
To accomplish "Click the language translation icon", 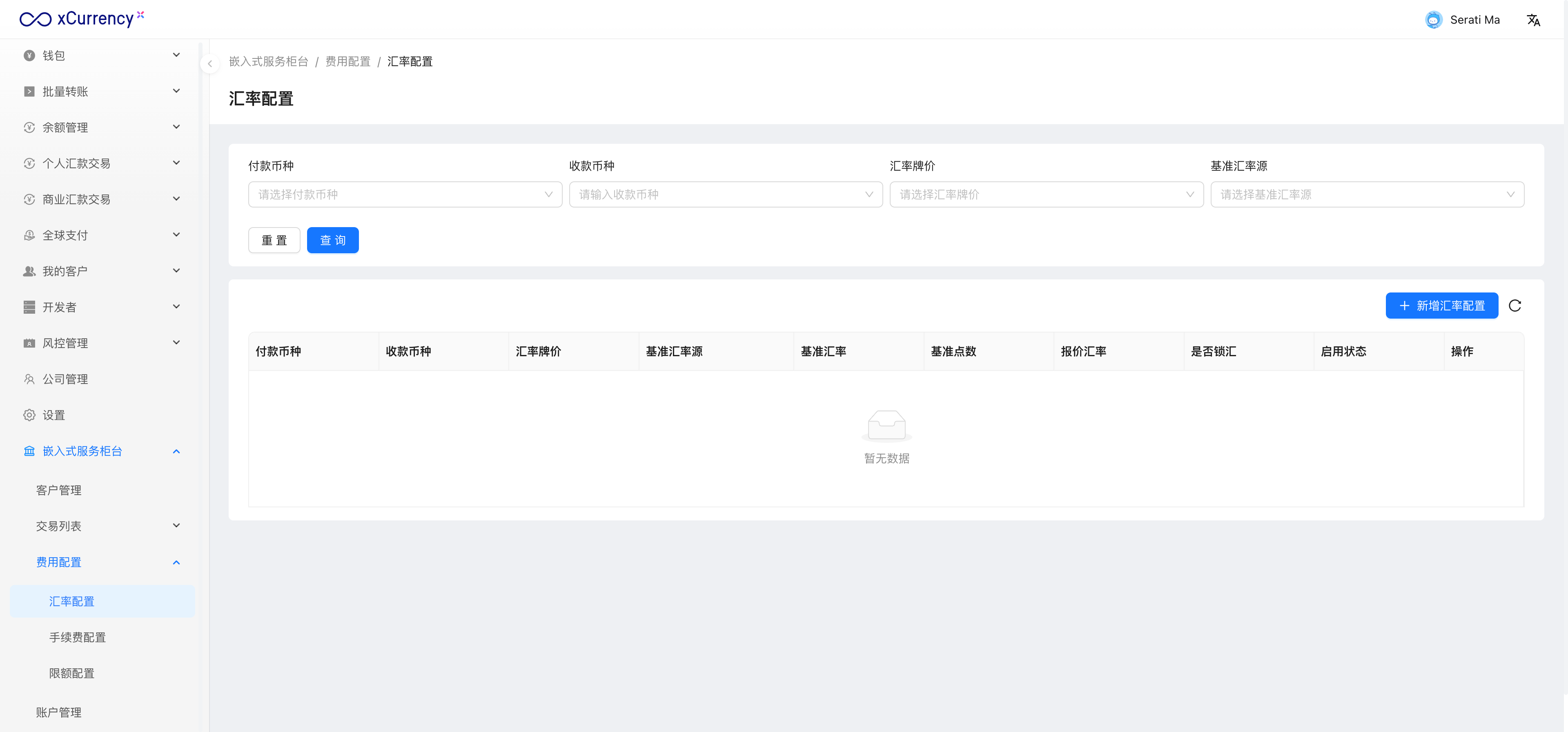I will click(x=1533, y=20).
